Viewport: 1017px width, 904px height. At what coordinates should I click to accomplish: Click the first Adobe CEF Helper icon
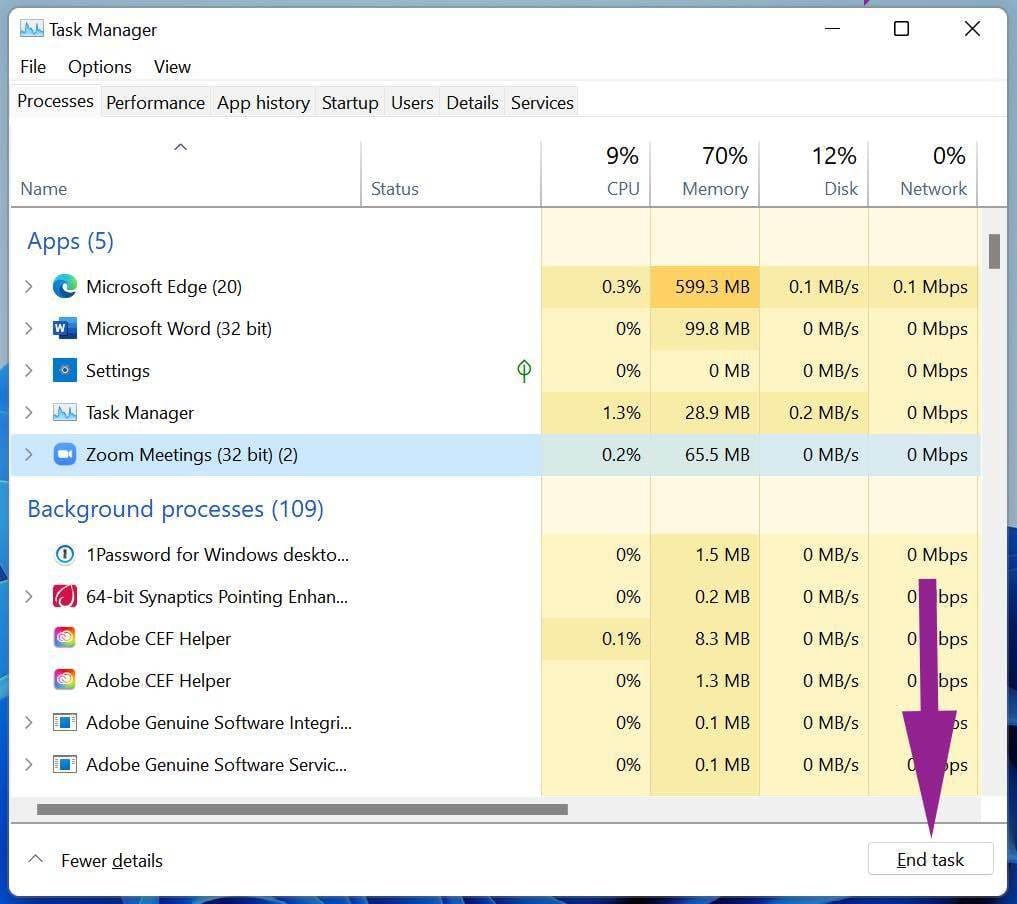click(64, 638)
